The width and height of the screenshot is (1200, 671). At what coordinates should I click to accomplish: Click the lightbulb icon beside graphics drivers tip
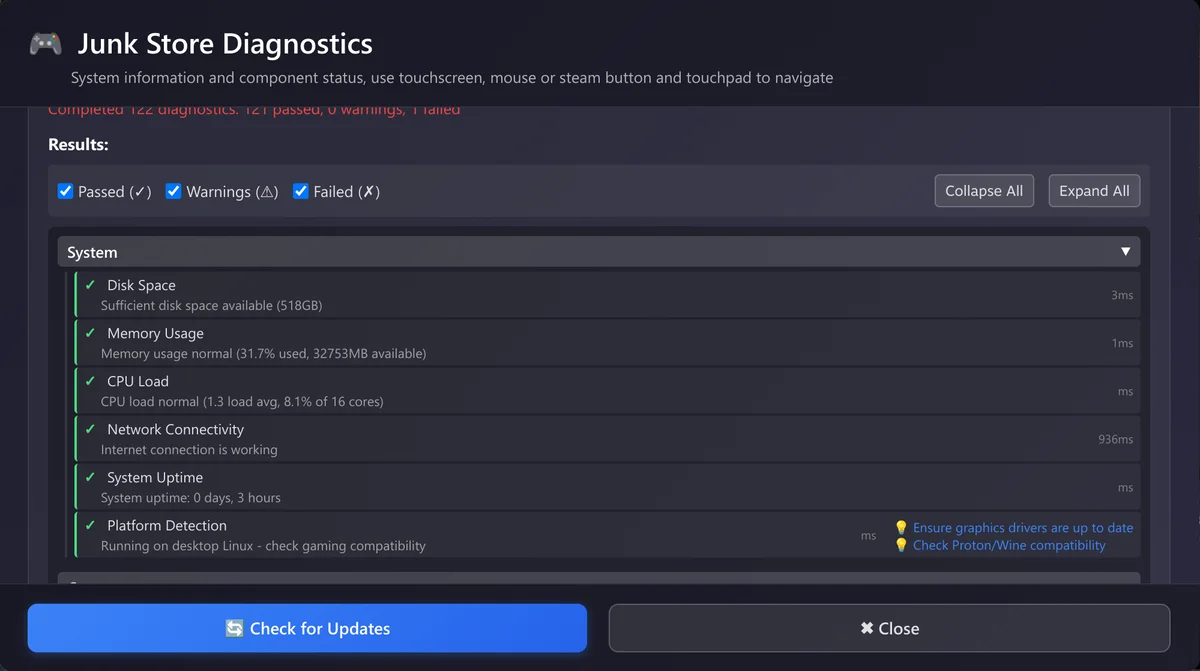[901, 527]
